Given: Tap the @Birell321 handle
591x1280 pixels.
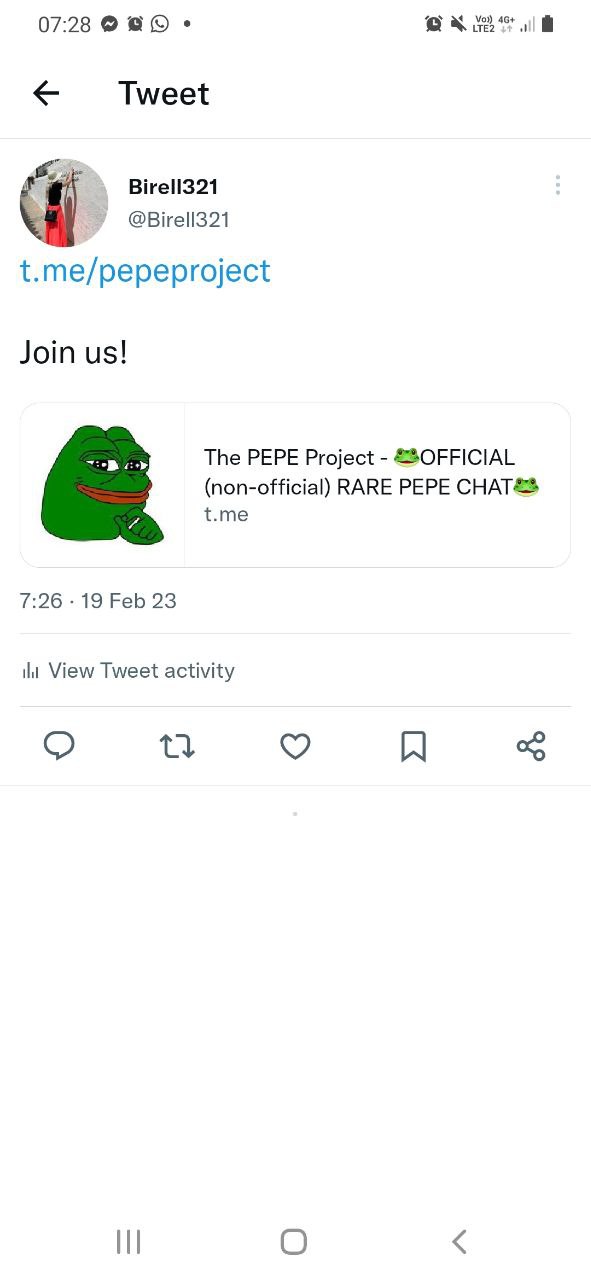Looking at the screenshot, I should click(x=179, y=220).
